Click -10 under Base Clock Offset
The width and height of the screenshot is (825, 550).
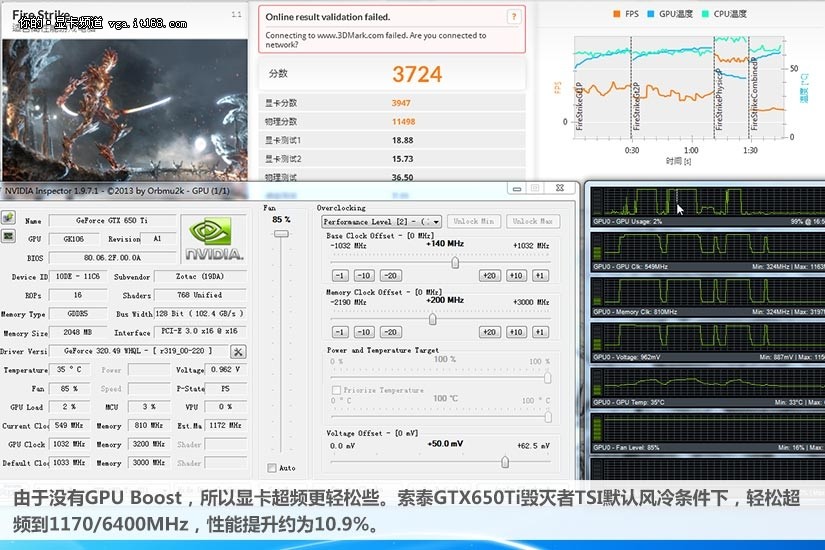coord(364,275)
